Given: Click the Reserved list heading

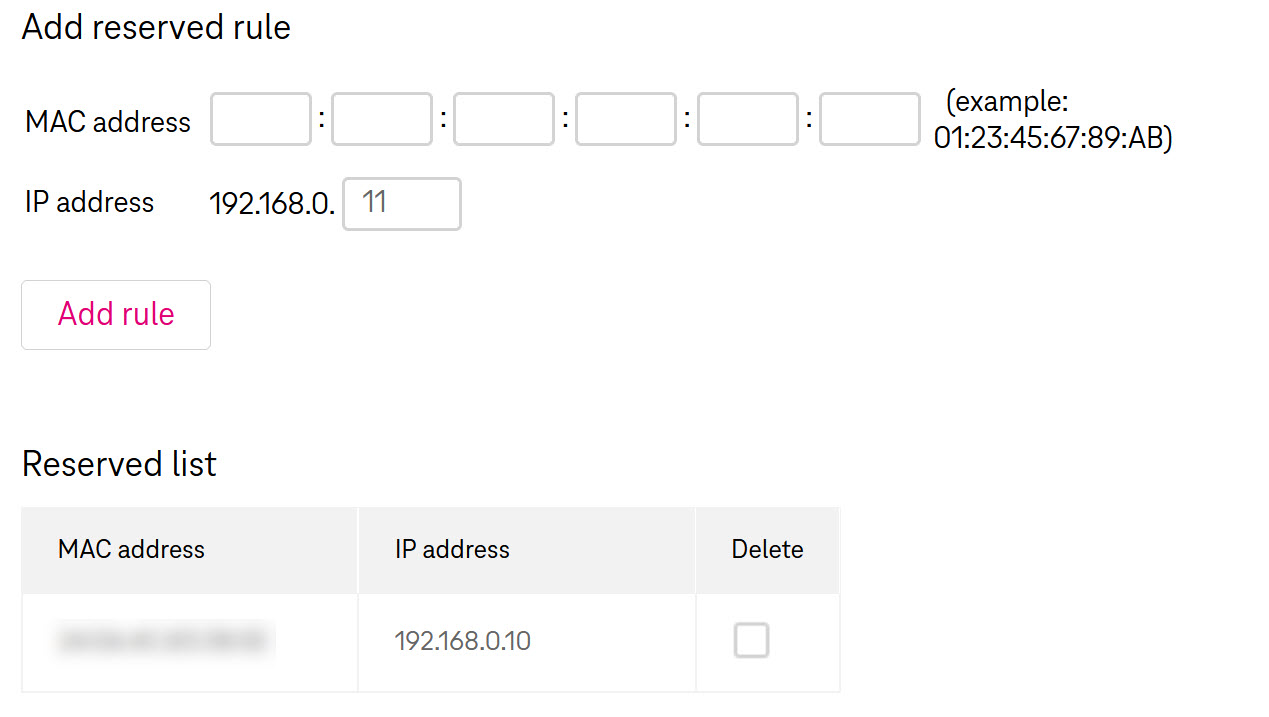Looking at the screenshot, I should coord(119,464).
